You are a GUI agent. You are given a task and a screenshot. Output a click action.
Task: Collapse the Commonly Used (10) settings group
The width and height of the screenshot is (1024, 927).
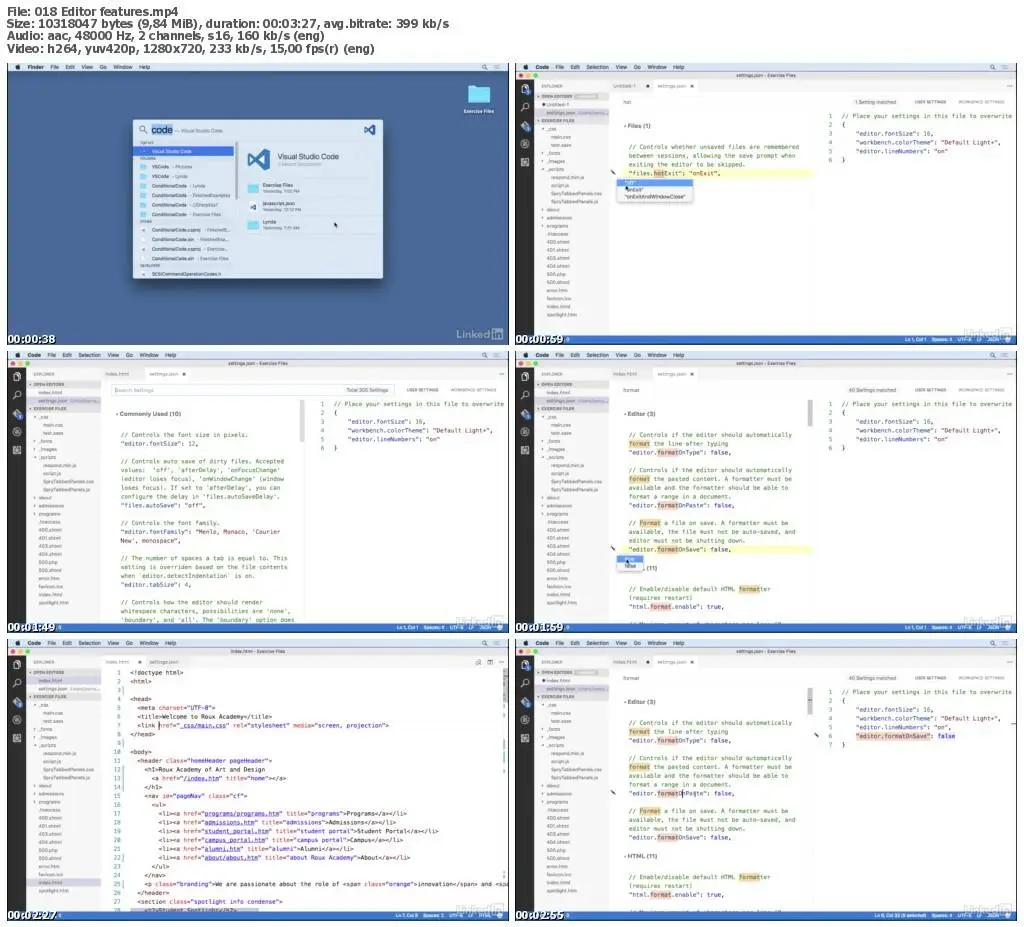click(149, 414)
